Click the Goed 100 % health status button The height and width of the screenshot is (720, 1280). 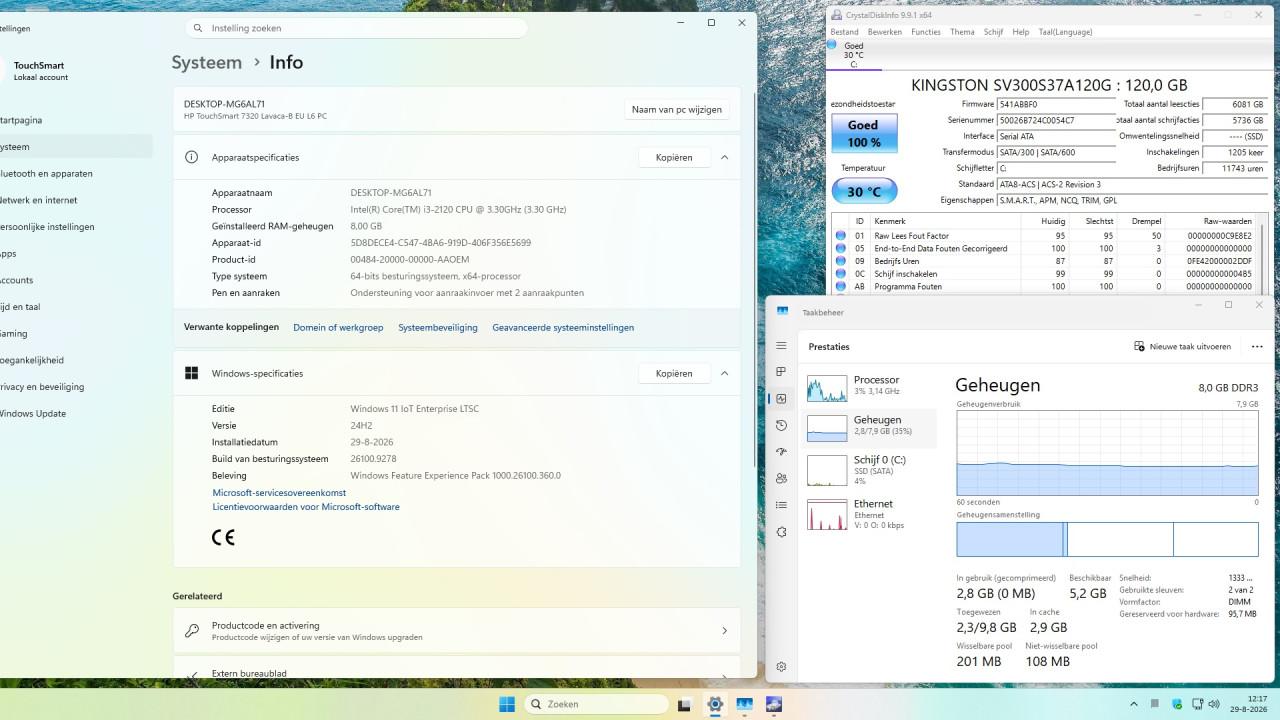pyautogui.click(x=864, y=133)
